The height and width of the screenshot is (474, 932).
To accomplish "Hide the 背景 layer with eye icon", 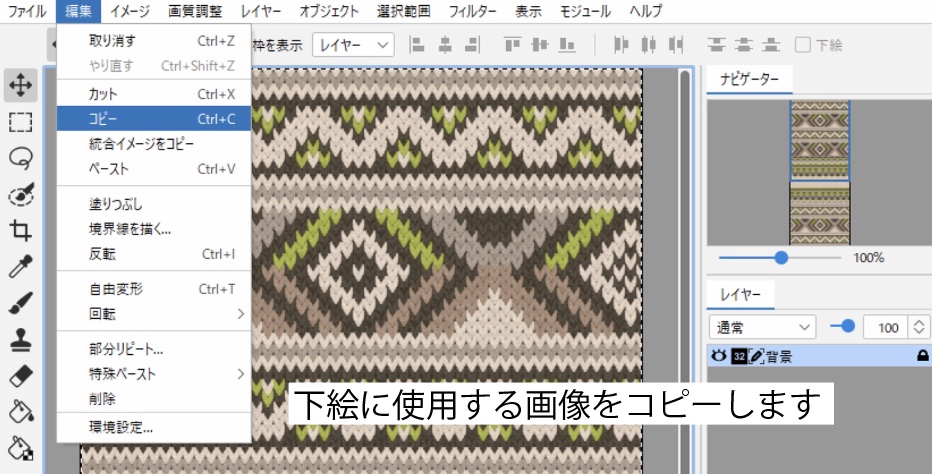I will [719, 357].
